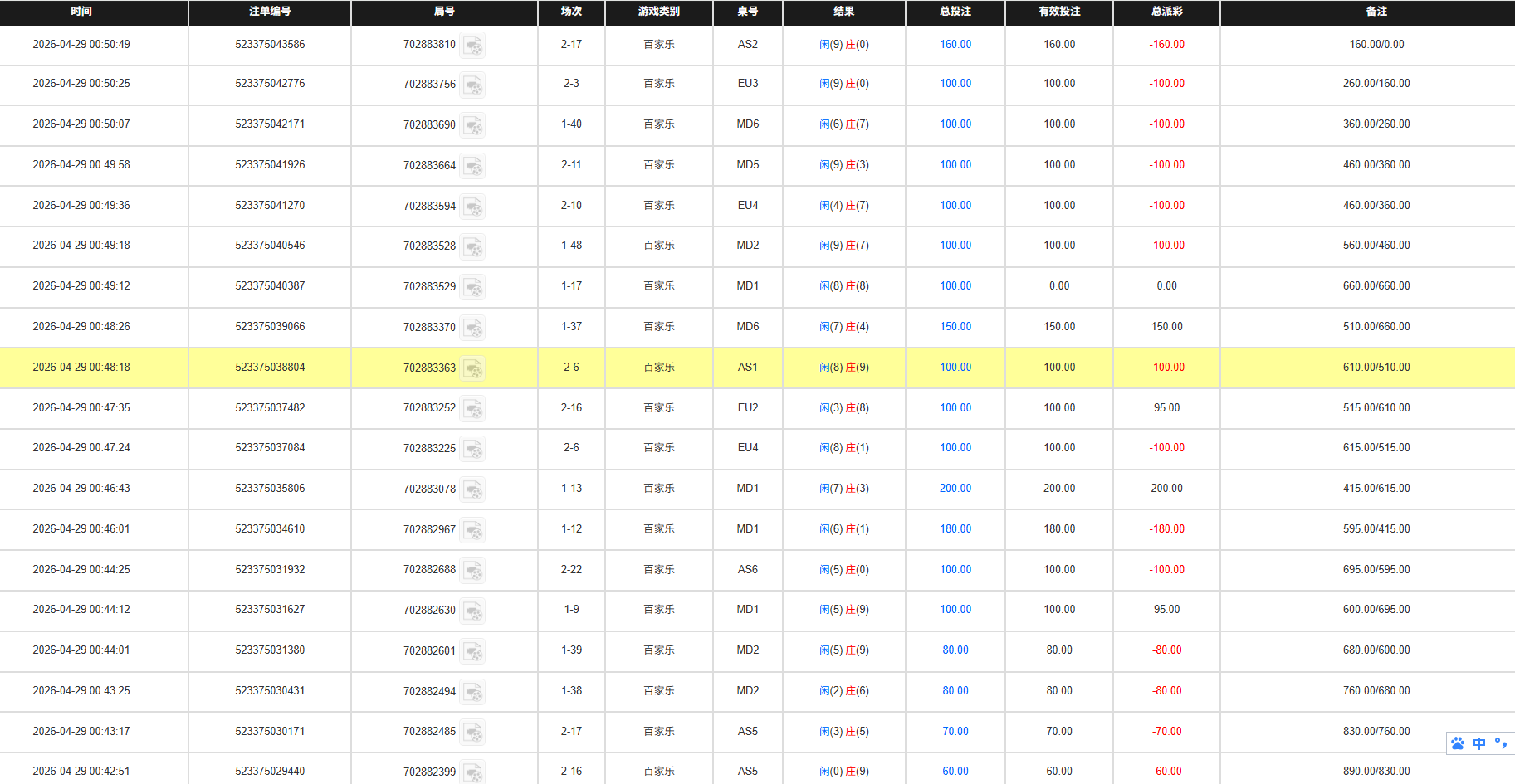Click the Baidu paw input method icon
This screenshot has height=784, width=1515.
tap(1458, 743)
